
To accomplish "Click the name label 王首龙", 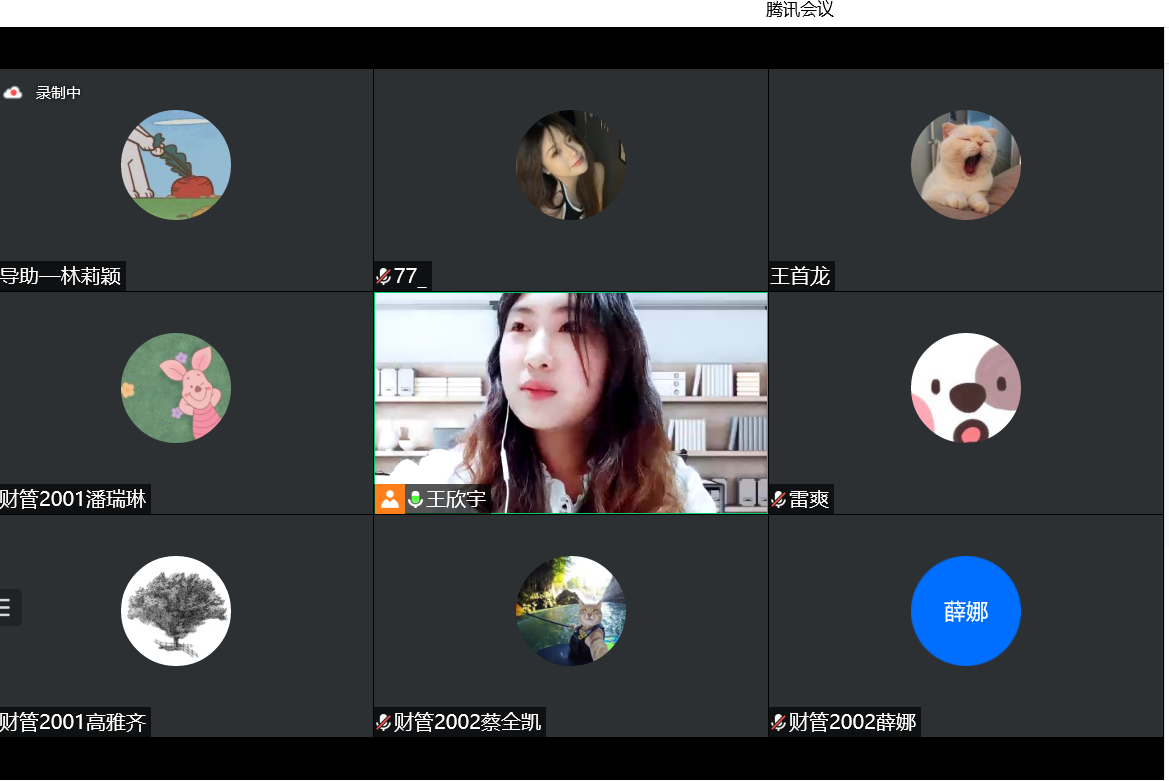I will pyautogui.click(x=801, y=276).
